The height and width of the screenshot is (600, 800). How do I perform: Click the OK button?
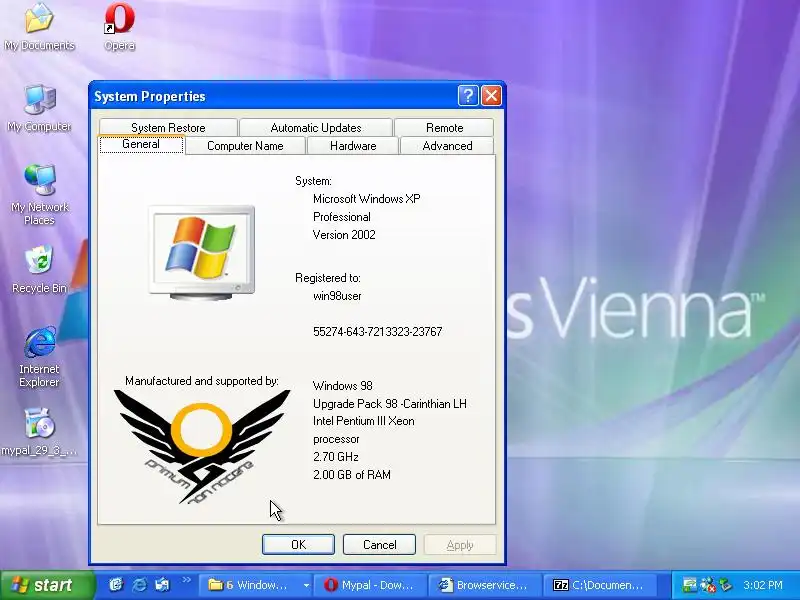point(298,545)
